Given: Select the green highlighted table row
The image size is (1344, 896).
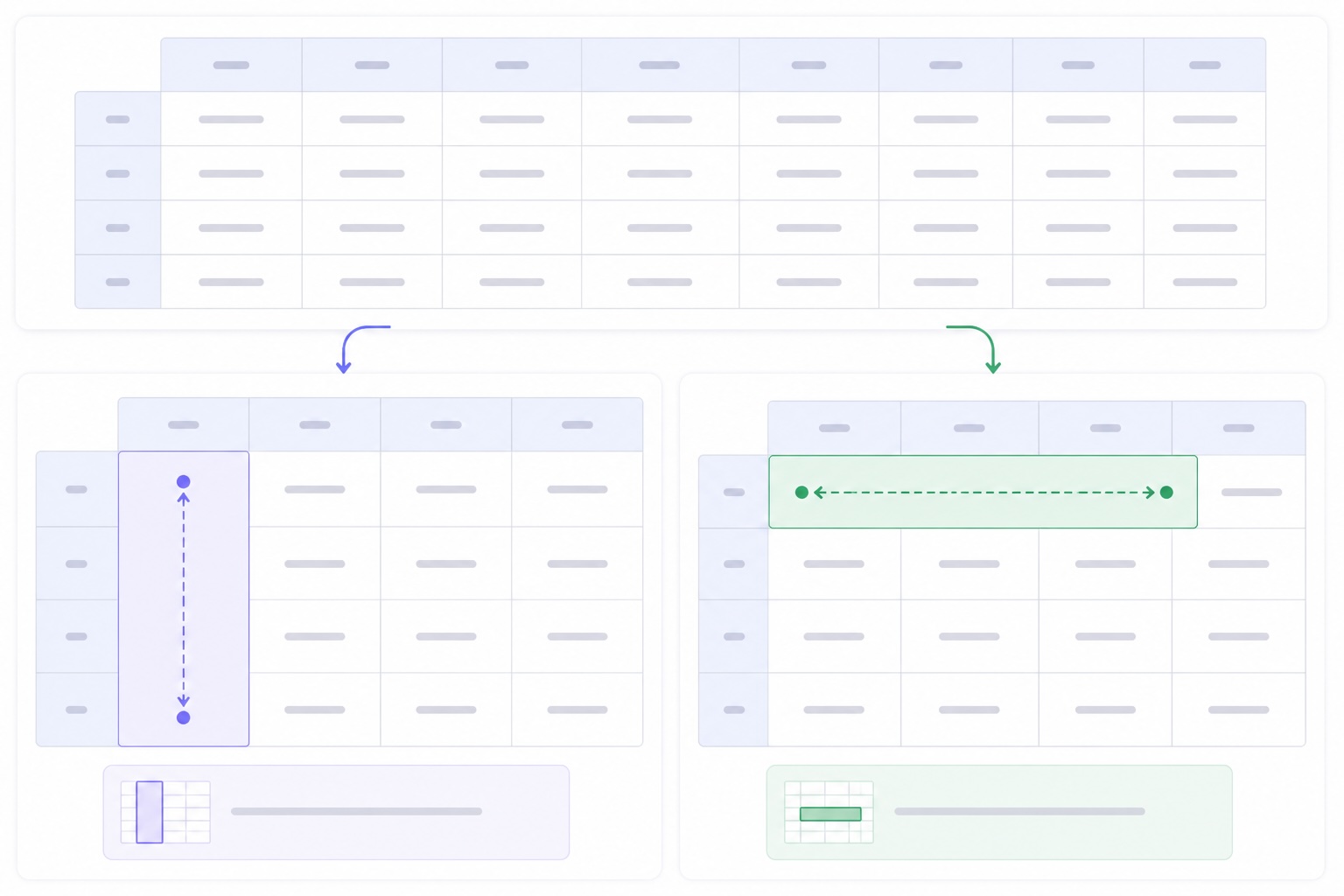Looking at the screenshot, I should coord(983,492).
